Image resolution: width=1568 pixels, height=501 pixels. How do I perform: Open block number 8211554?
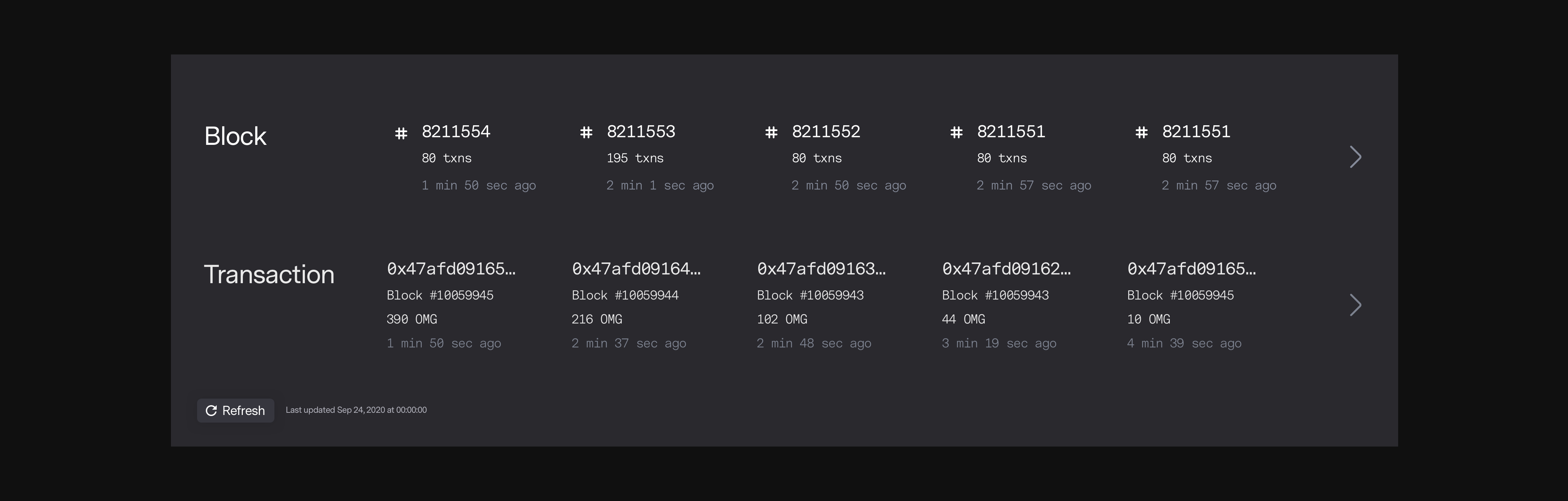pos(456,131)
